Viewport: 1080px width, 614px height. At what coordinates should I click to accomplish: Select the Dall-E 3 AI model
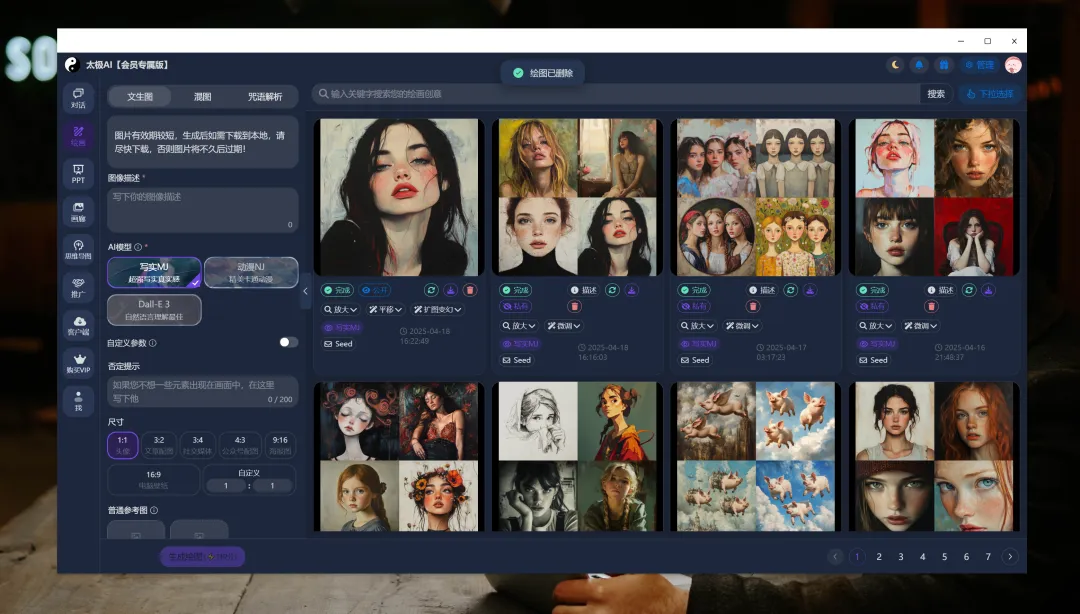pos(154,310)
